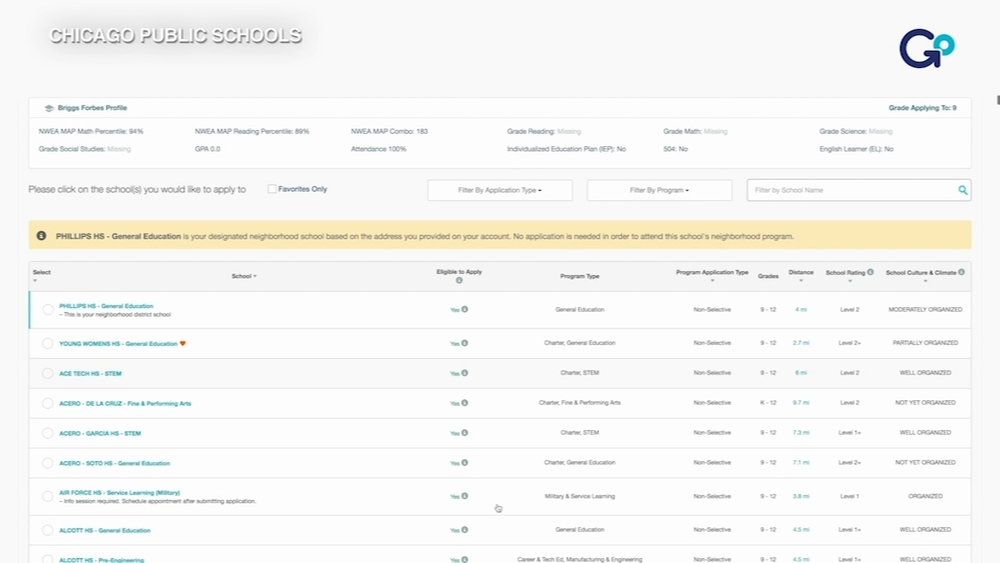This screenshot has width=1000, height=563.
Task: Click the GoCPS logo icon
Action: (927, 48)
